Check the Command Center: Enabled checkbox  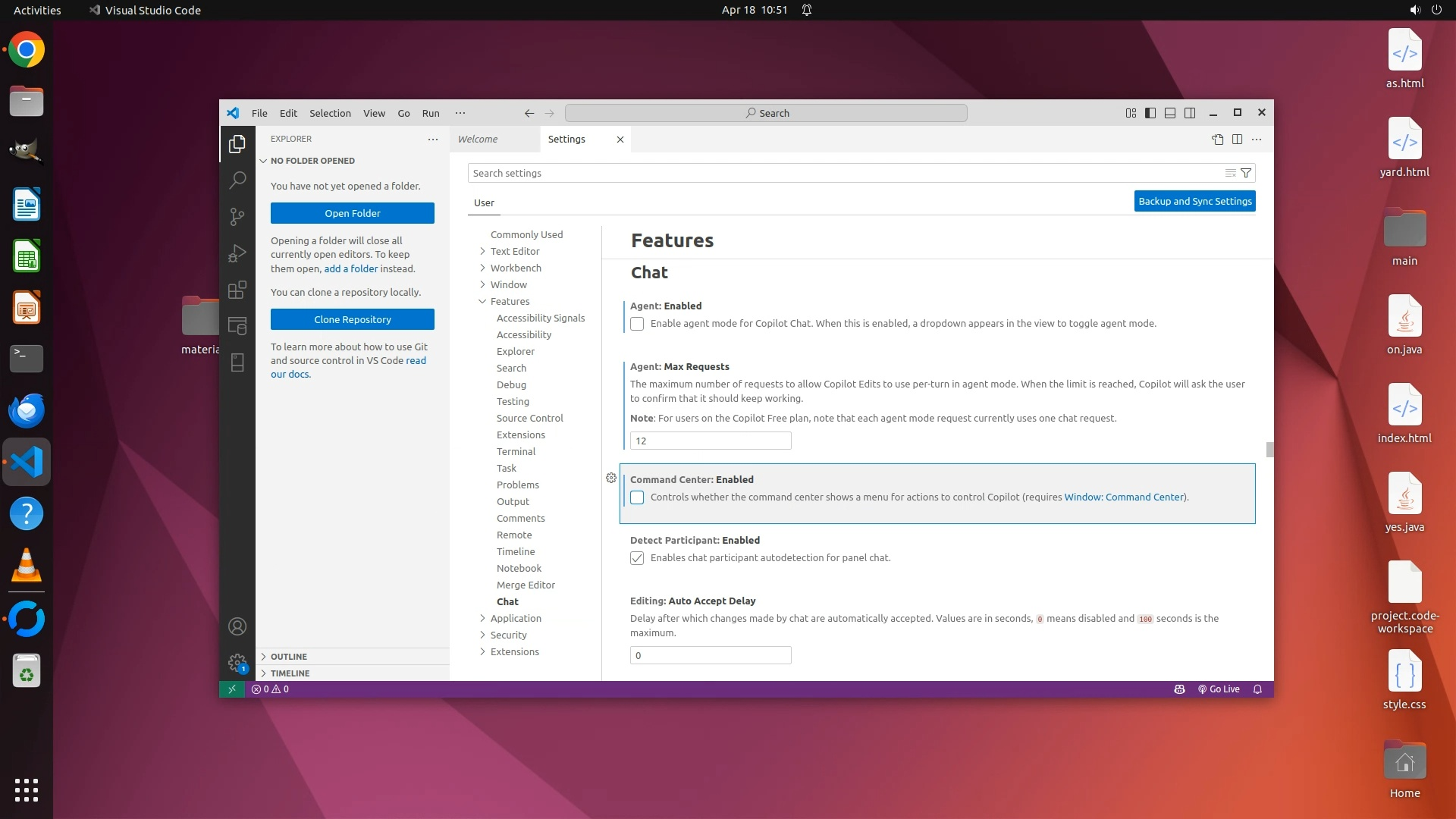click(x=637, y=497)
